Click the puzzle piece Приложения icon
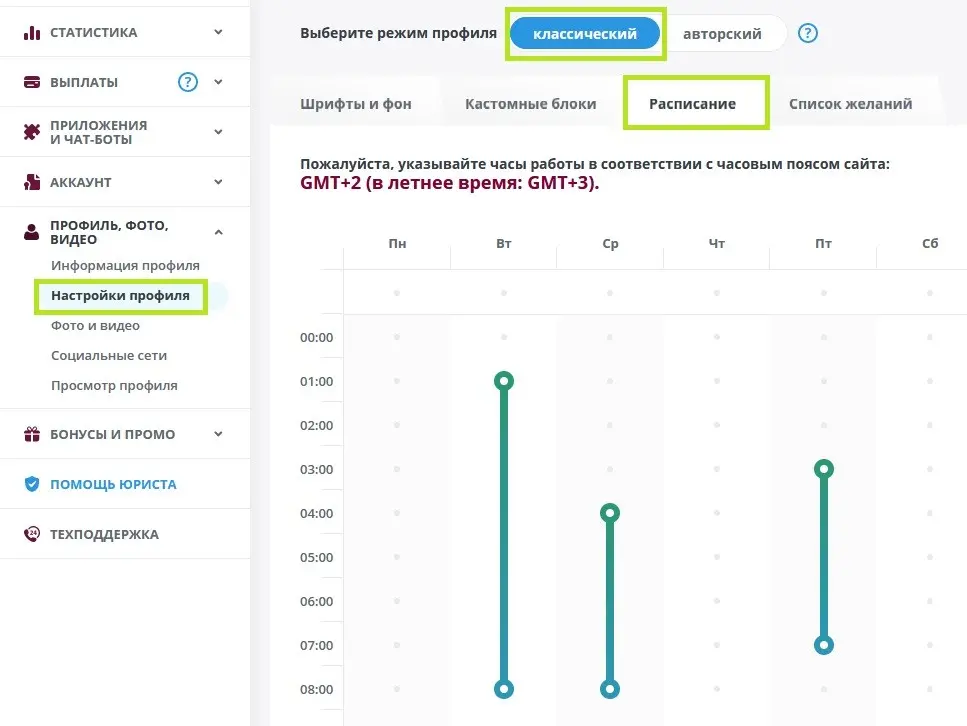 pyautogui.click(x=31, y=132)
